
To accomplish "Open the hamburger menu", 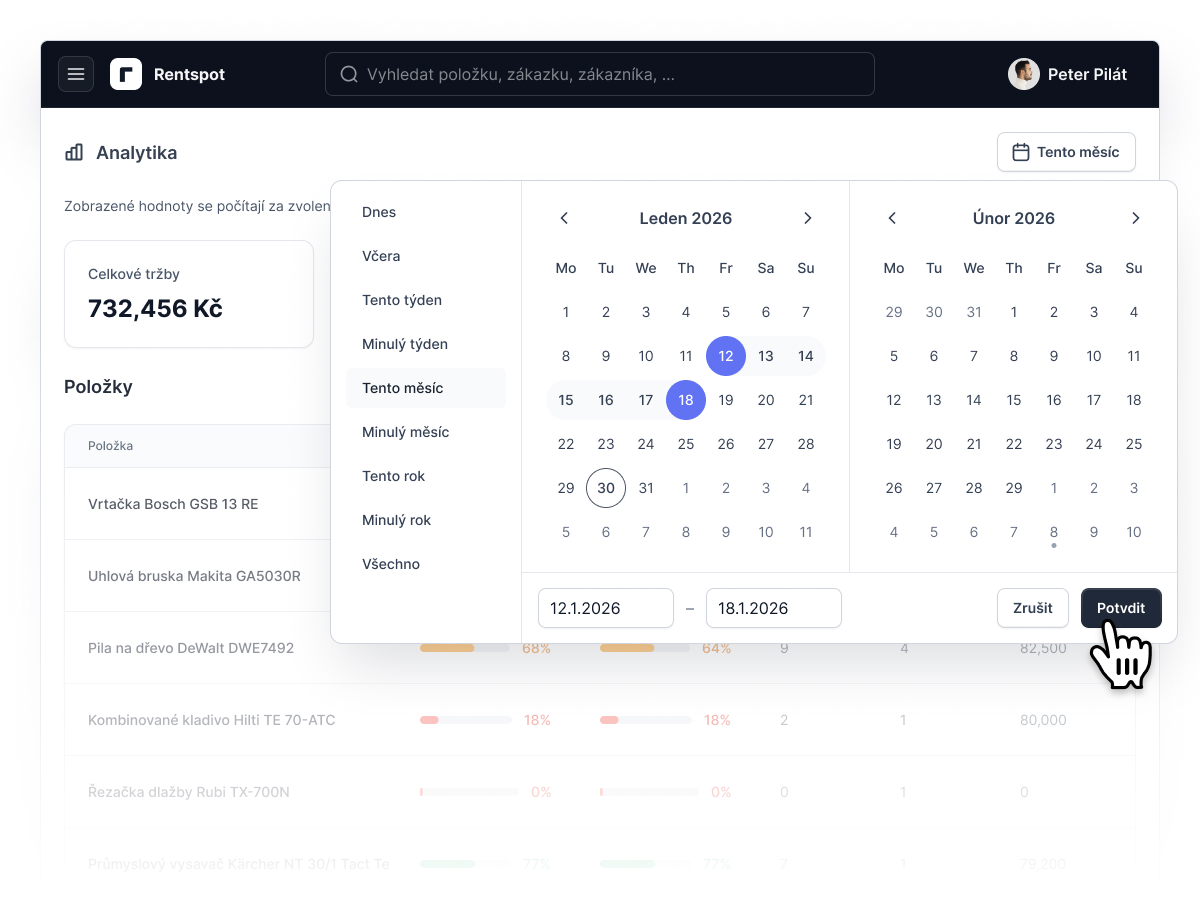I will tap(76, 74).
